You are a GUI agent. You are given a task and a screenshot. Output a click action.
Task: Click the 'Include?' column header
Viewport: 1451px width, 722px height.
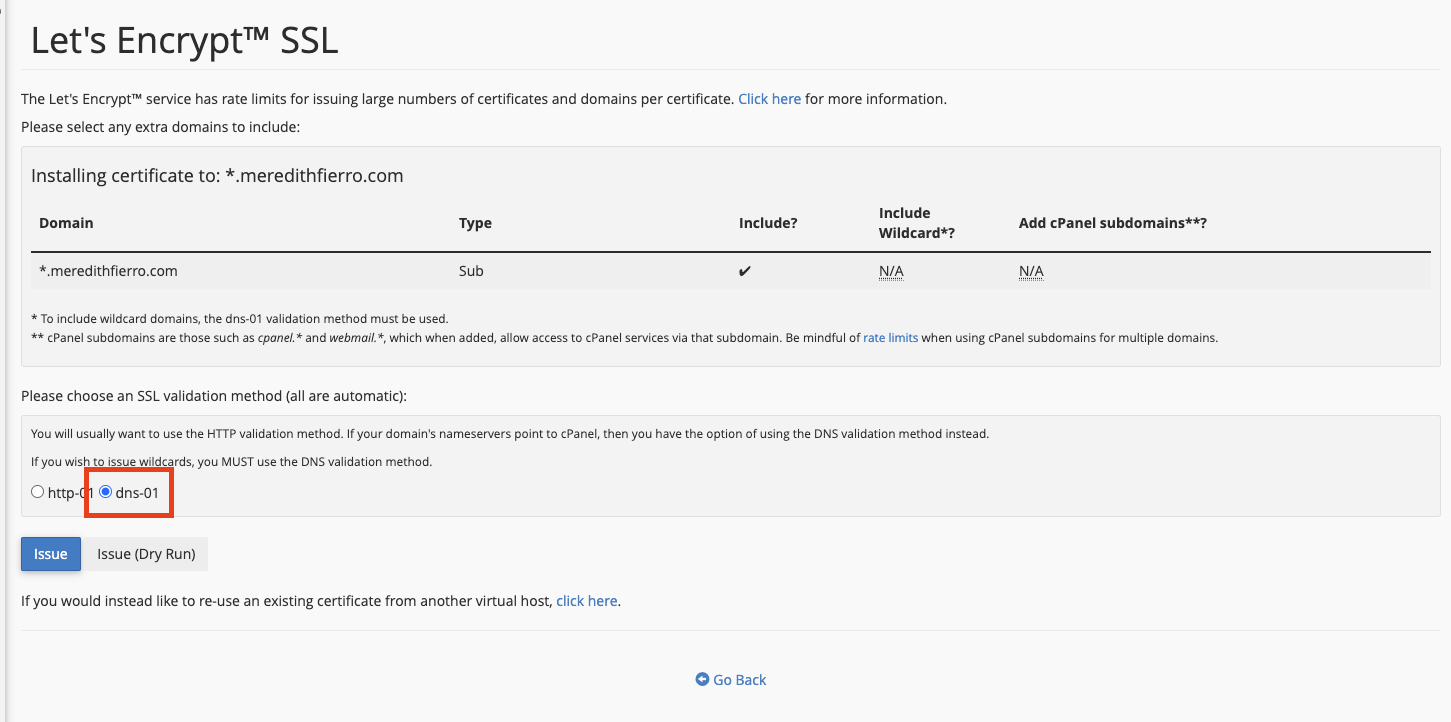tap(768, 223)
